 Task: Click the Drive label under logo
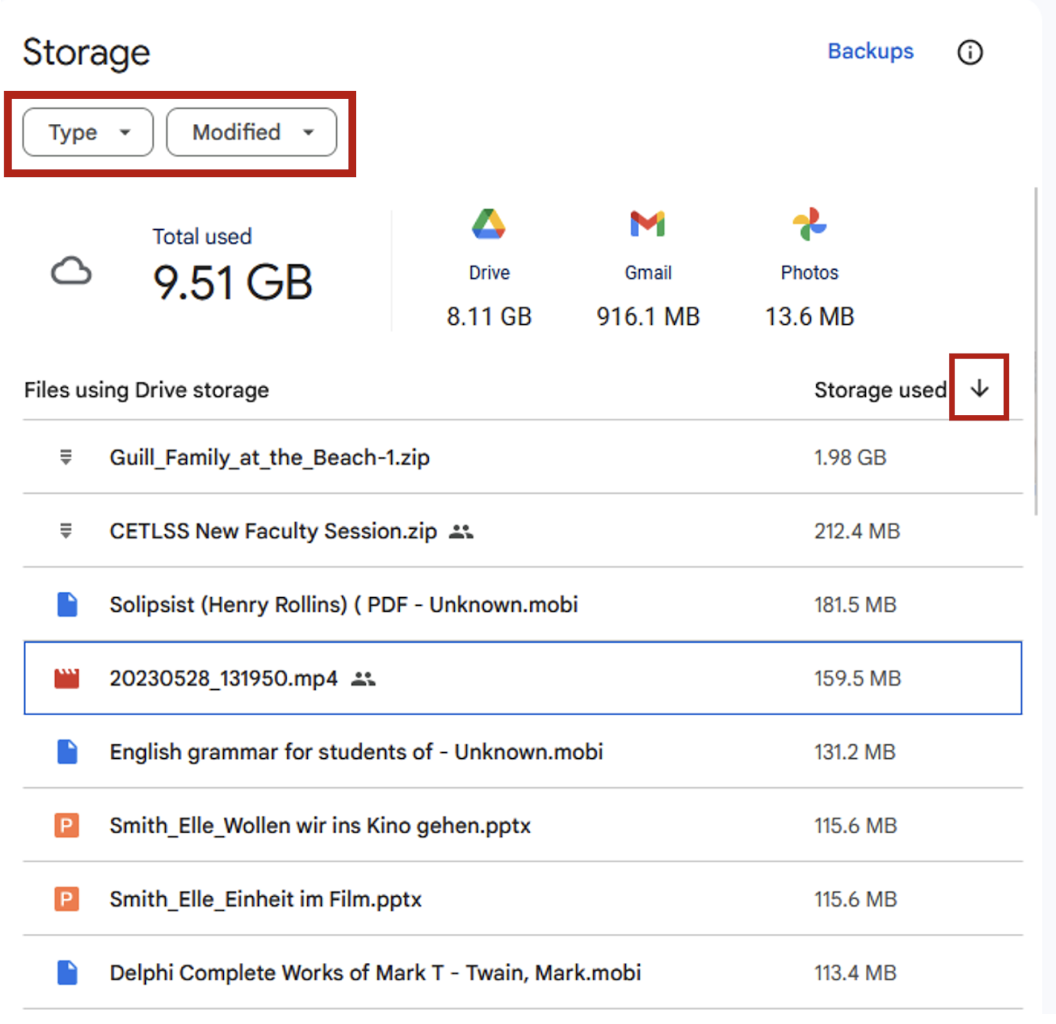489,272
